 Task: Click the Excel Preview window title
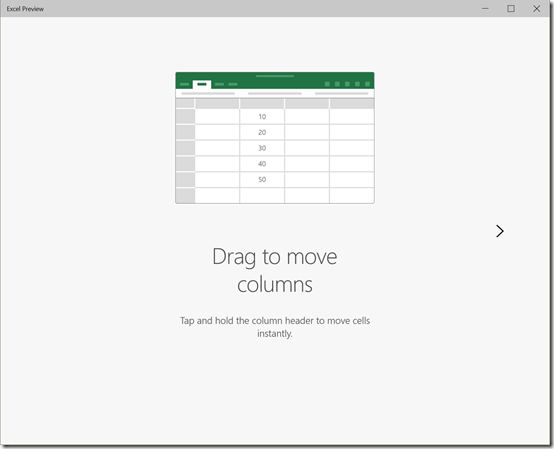[x=25, y=9]
